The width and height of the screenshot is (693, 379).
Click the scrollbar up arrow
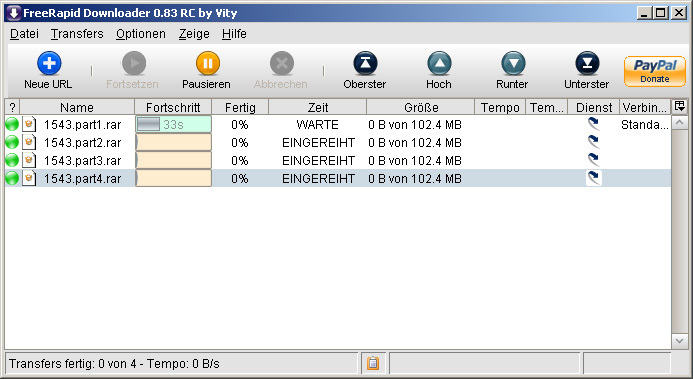pos(679,122)
